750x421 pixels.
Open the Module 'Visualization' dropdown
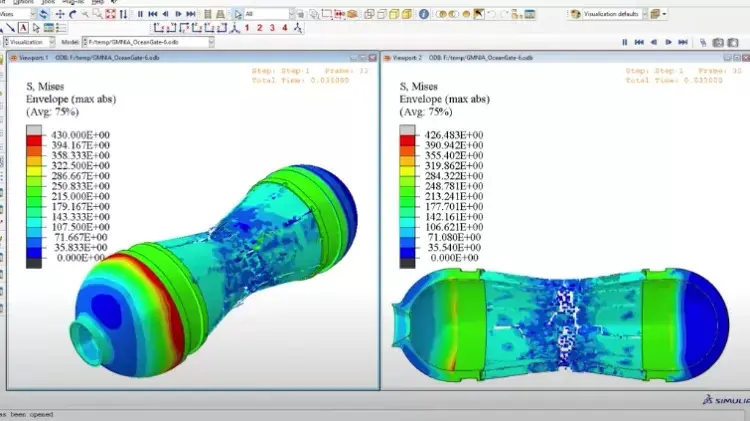[29, 42]
